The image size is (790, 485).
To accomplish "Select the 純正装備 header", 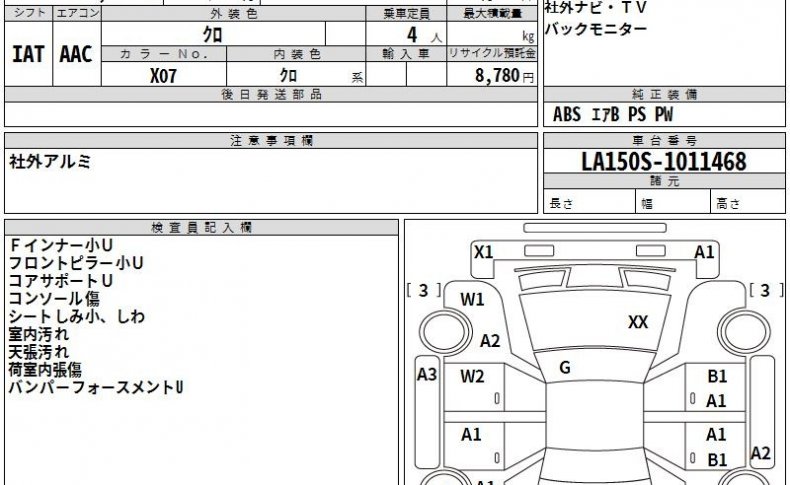I will pyautogui.click(x=664, y=94).
